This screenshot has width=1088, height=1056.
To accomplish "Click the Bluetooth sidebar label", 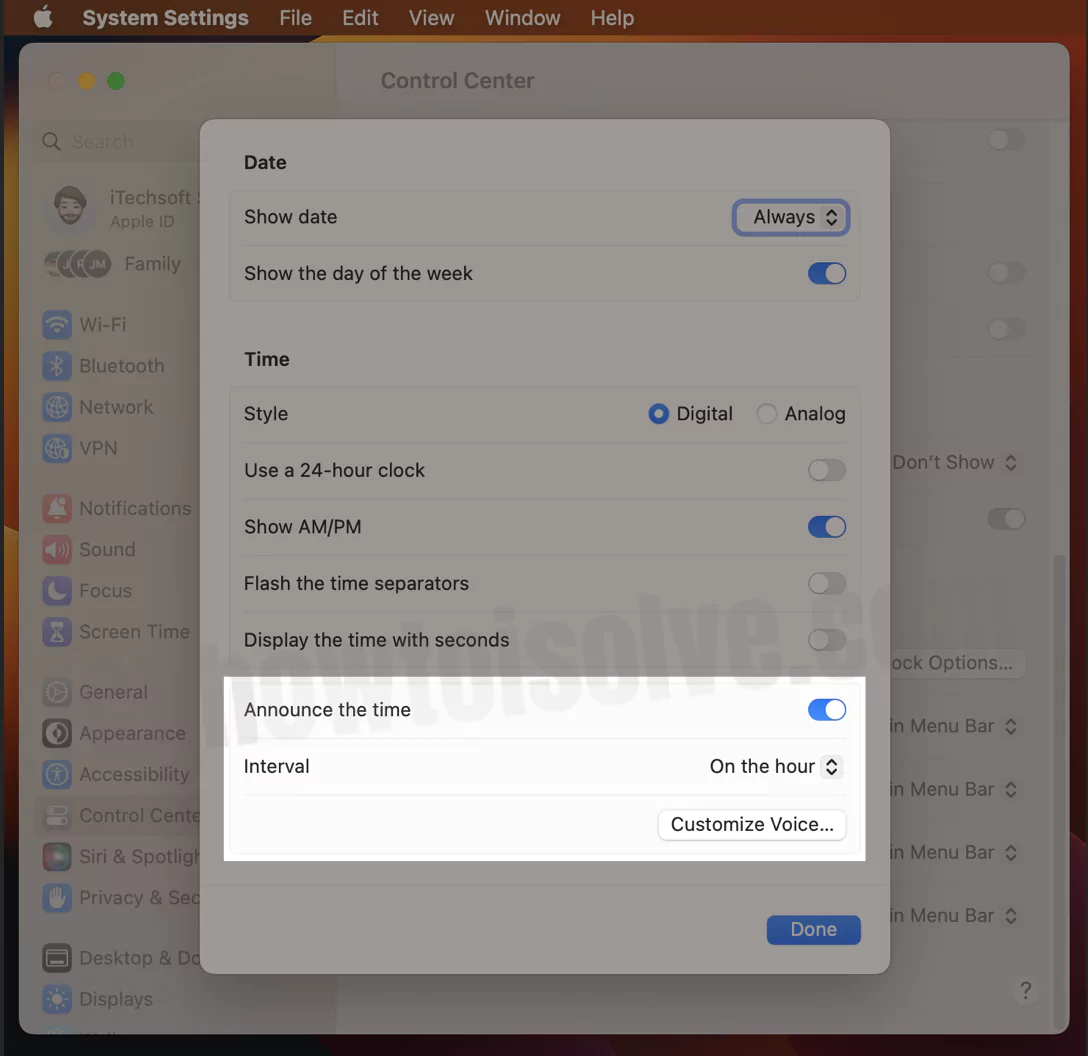I will [x=122, y=366].
